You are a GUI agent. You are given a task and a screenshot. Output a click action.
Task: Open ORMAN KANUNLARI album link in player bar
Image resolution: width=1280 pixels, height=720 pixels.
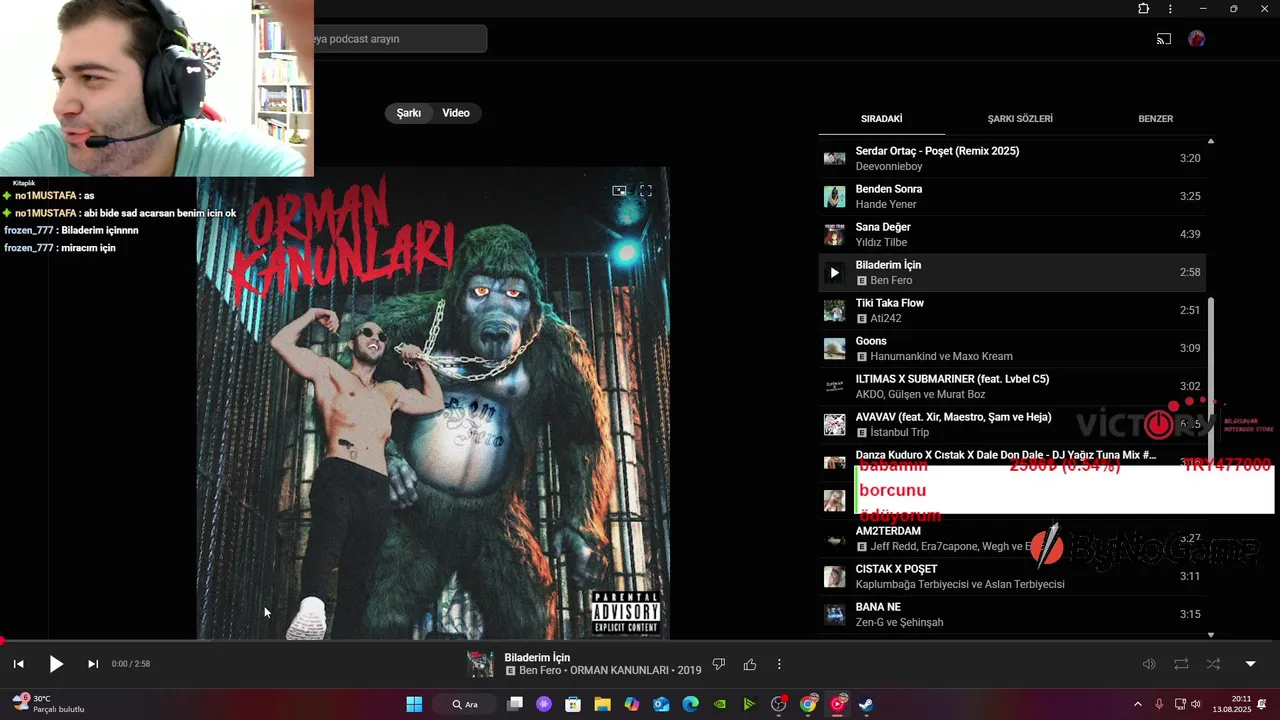(621, 670)
